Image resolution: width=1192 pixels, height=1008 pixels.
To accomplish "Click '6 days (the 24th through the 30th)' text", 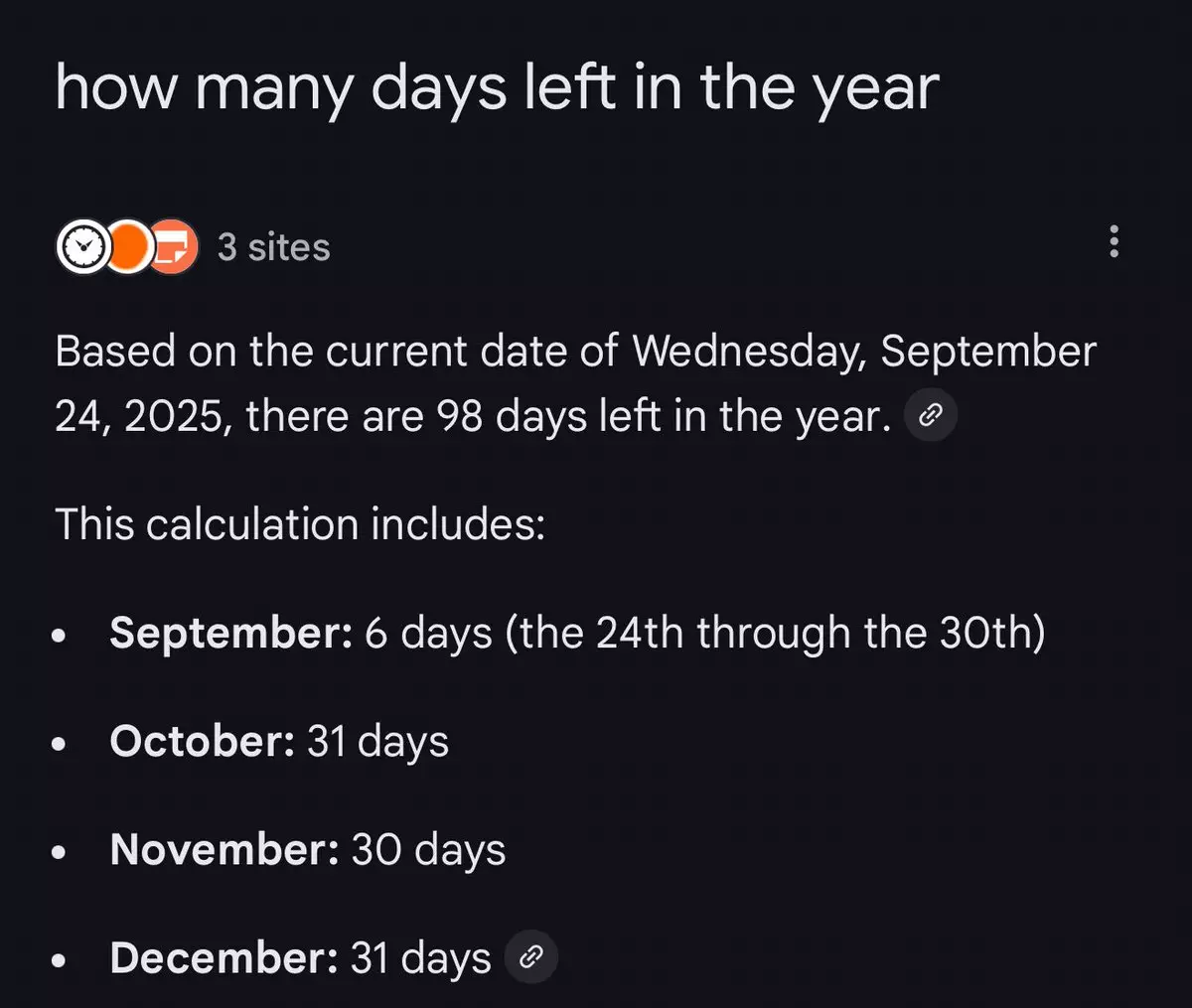I will (x=704, y=633).
